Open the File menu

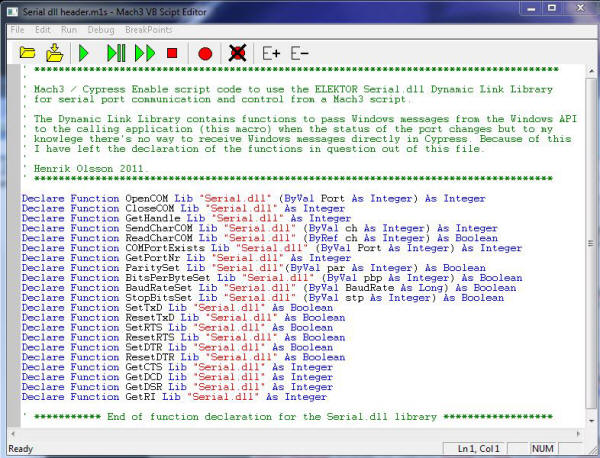pos(17,30)
